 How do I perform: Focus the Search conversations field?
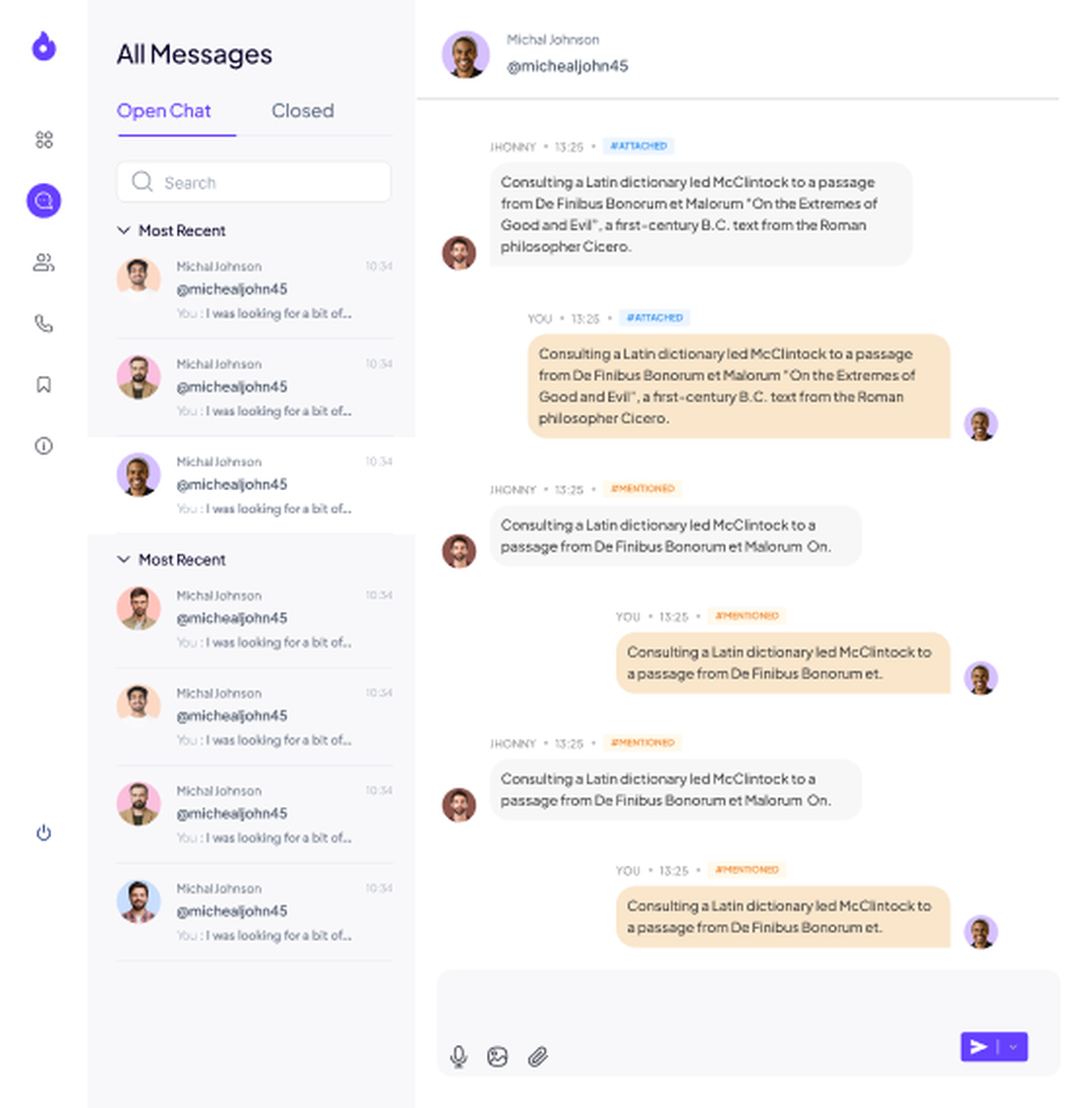(x=254, y=182)
